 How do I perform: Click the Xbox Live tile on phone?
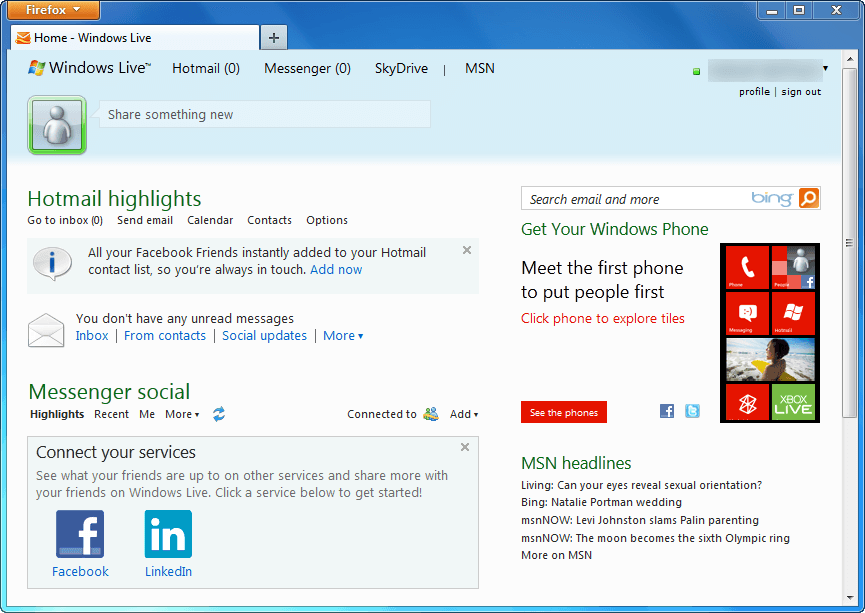(793, 402)
